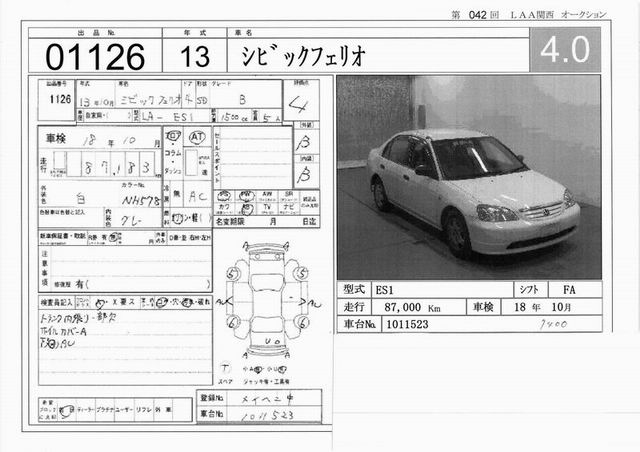This screenshot has width=640, height=452.
Task: Click the auction round number 042
Action: pos(477,15)
